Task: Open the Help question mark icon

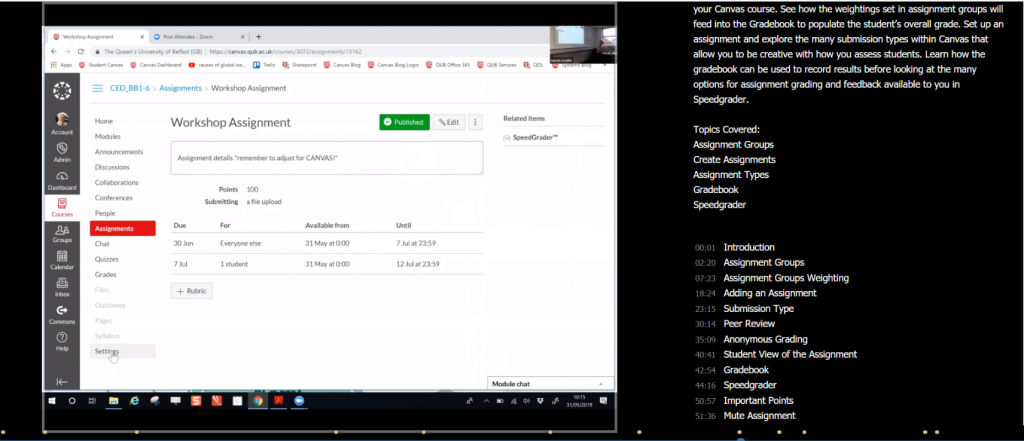Action: click(62, 341)
